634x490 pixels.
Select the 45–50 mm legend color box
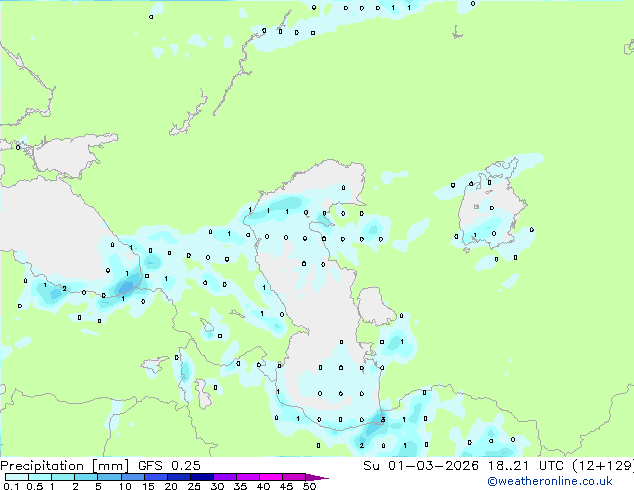(x=294, y=477)
